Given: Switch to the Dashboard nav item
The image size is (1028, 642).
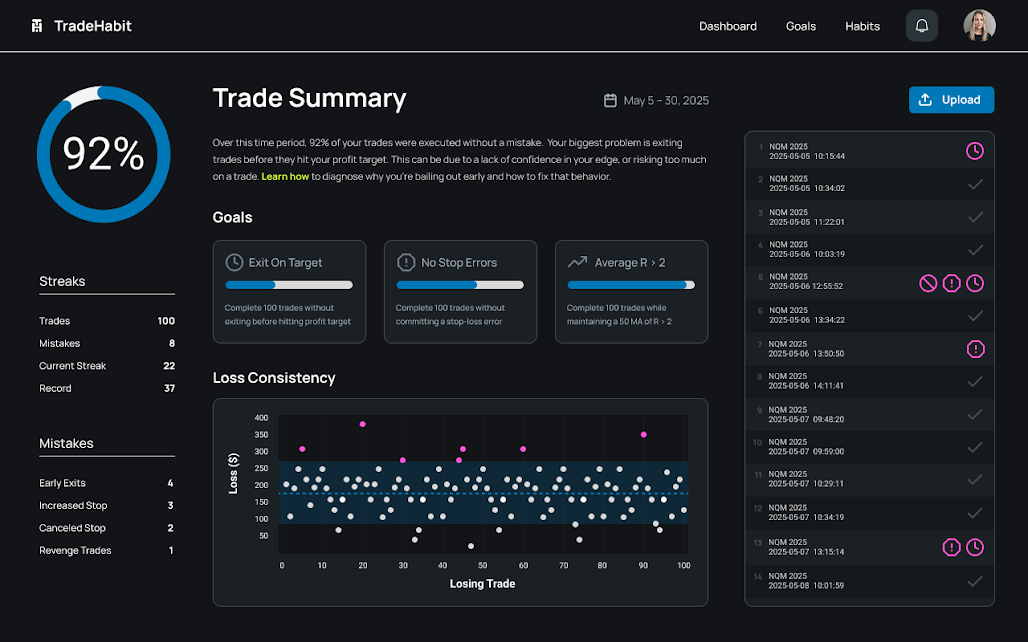Looking at the screenshot, I should tap(728, 25).
